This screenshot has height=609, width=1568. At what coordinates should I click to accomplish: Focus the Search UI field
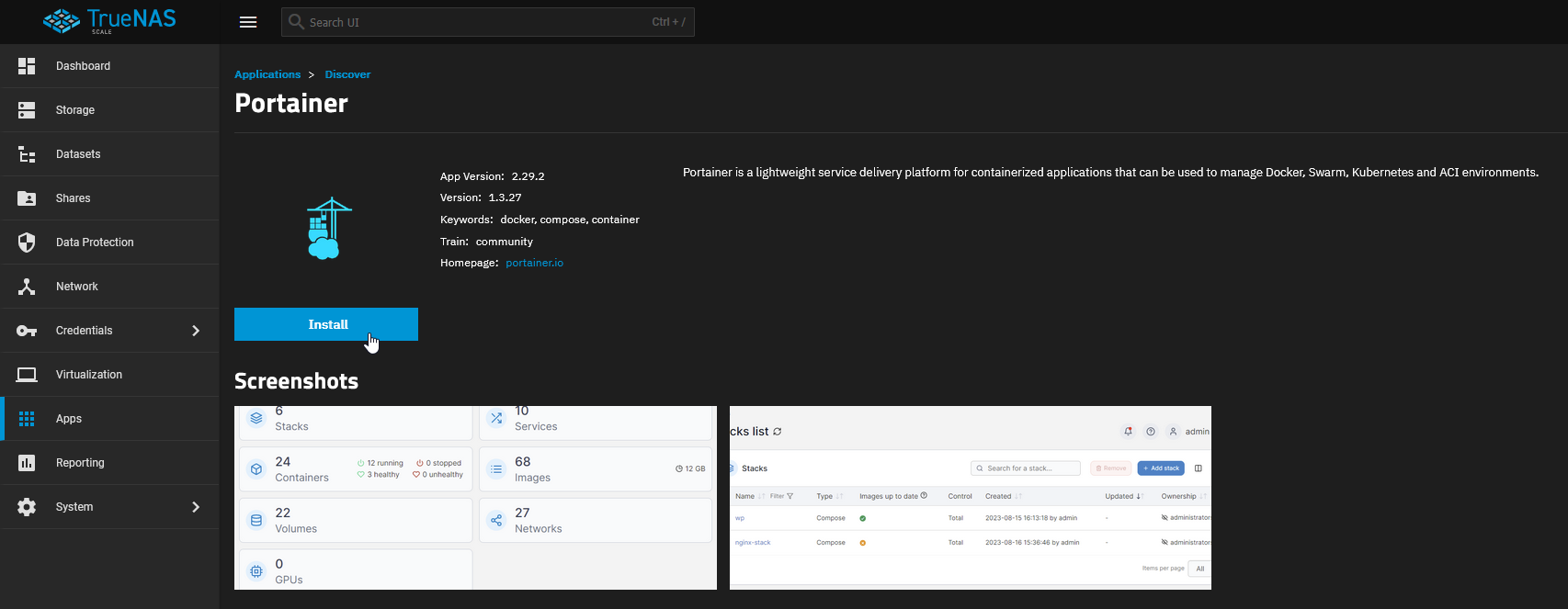488,22
